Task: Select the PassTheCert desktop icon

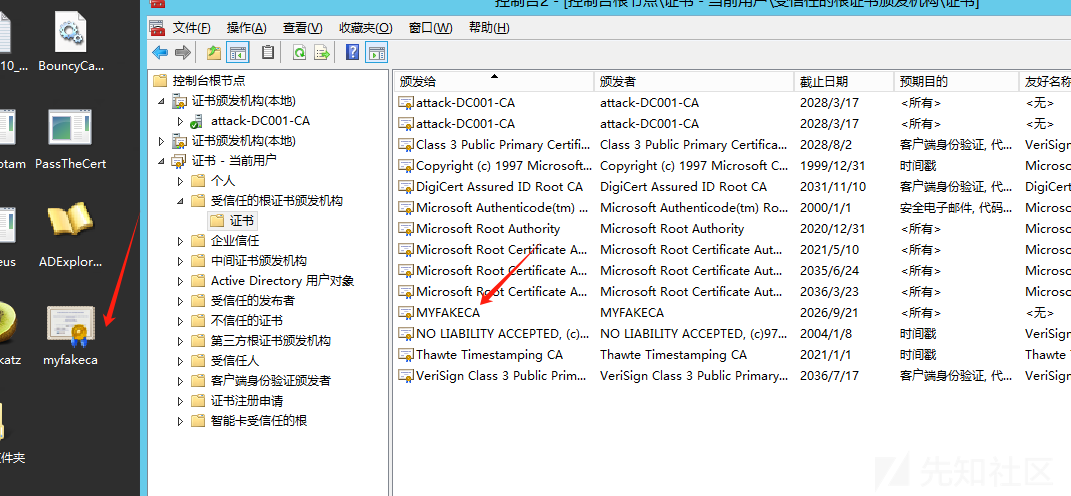Action: [x=70, y=139]
